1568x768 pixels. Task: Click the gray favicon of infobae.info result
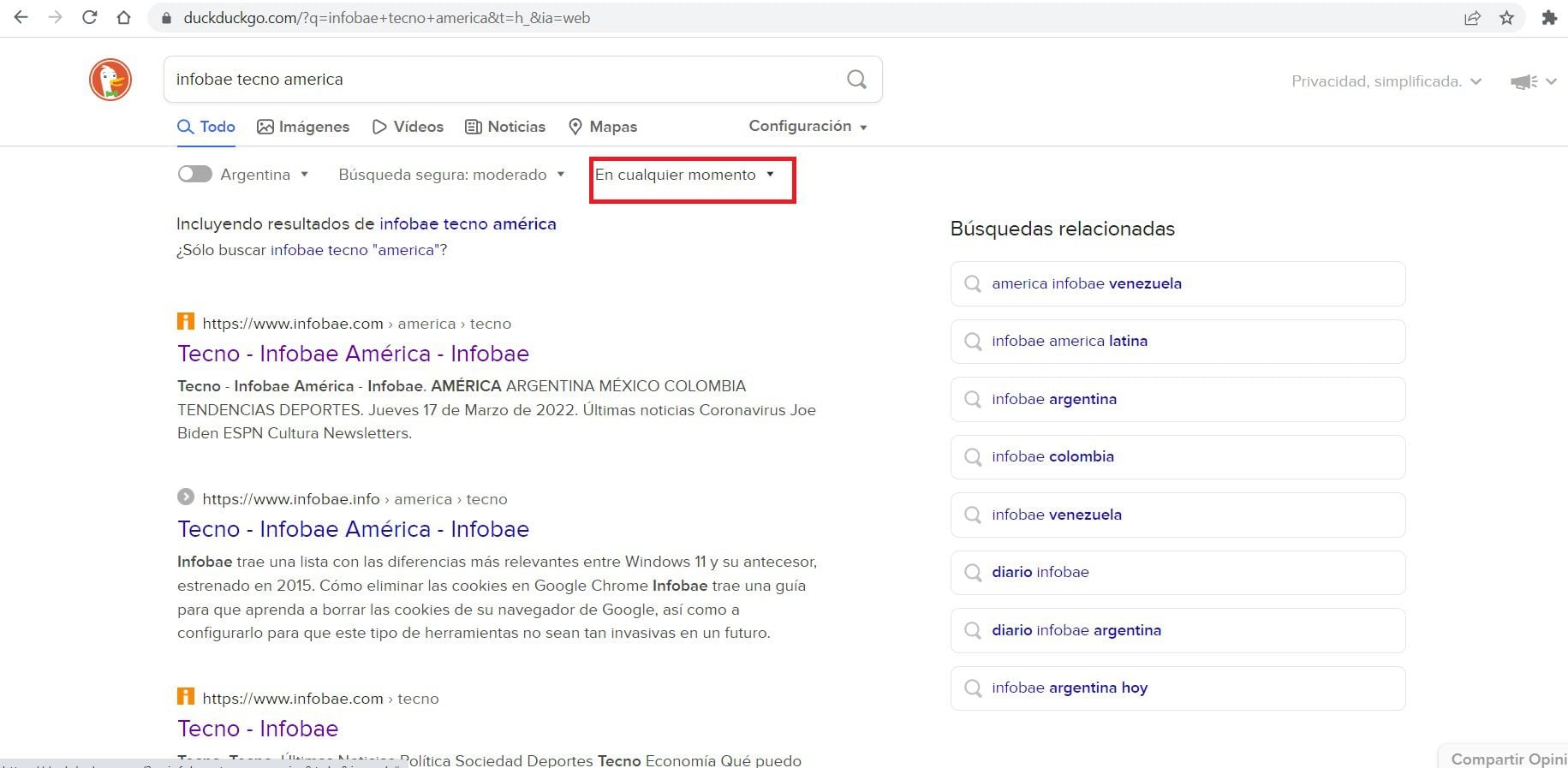point(186,497)
